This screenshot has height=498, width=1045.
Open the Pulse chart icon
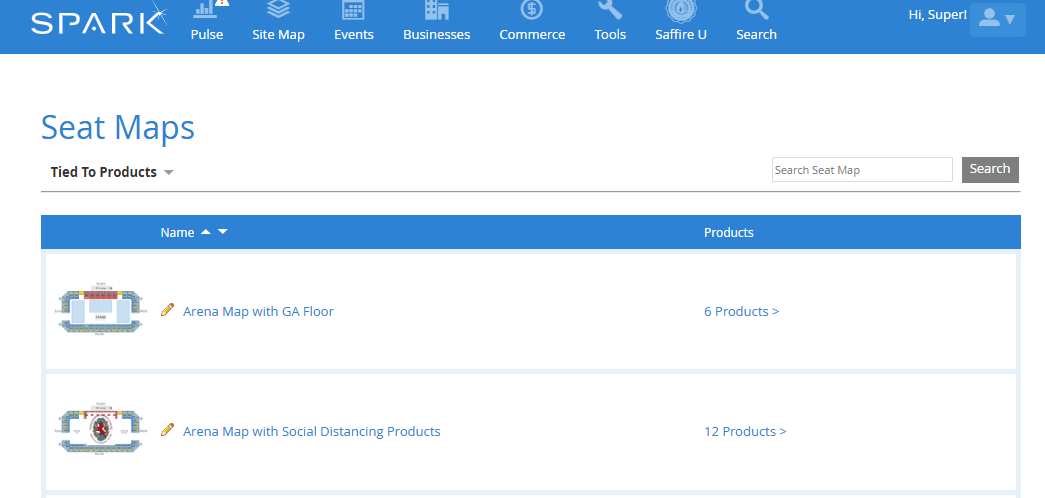(203, 10)
